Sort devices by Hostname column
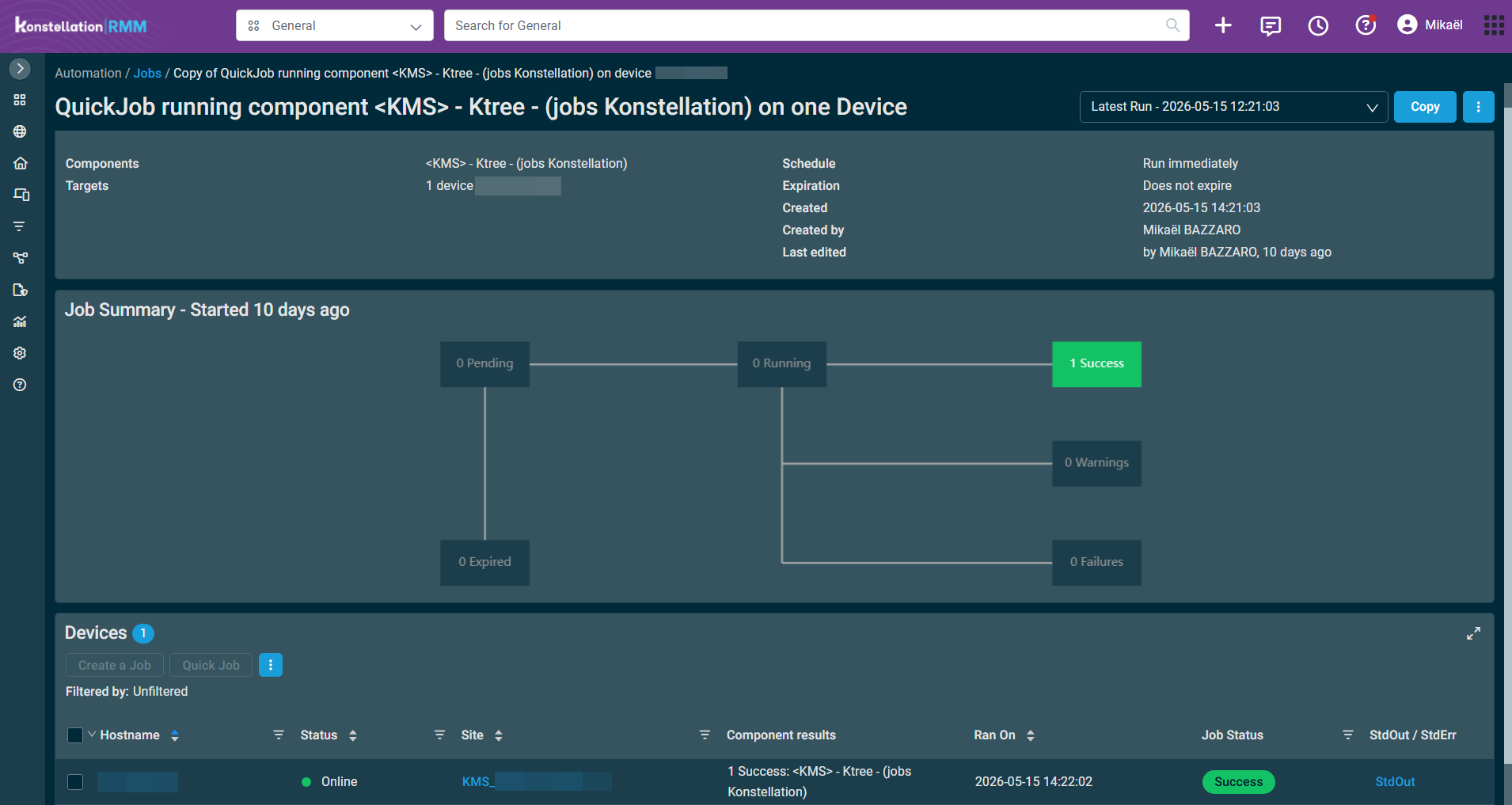 click(x=175, y=735)
